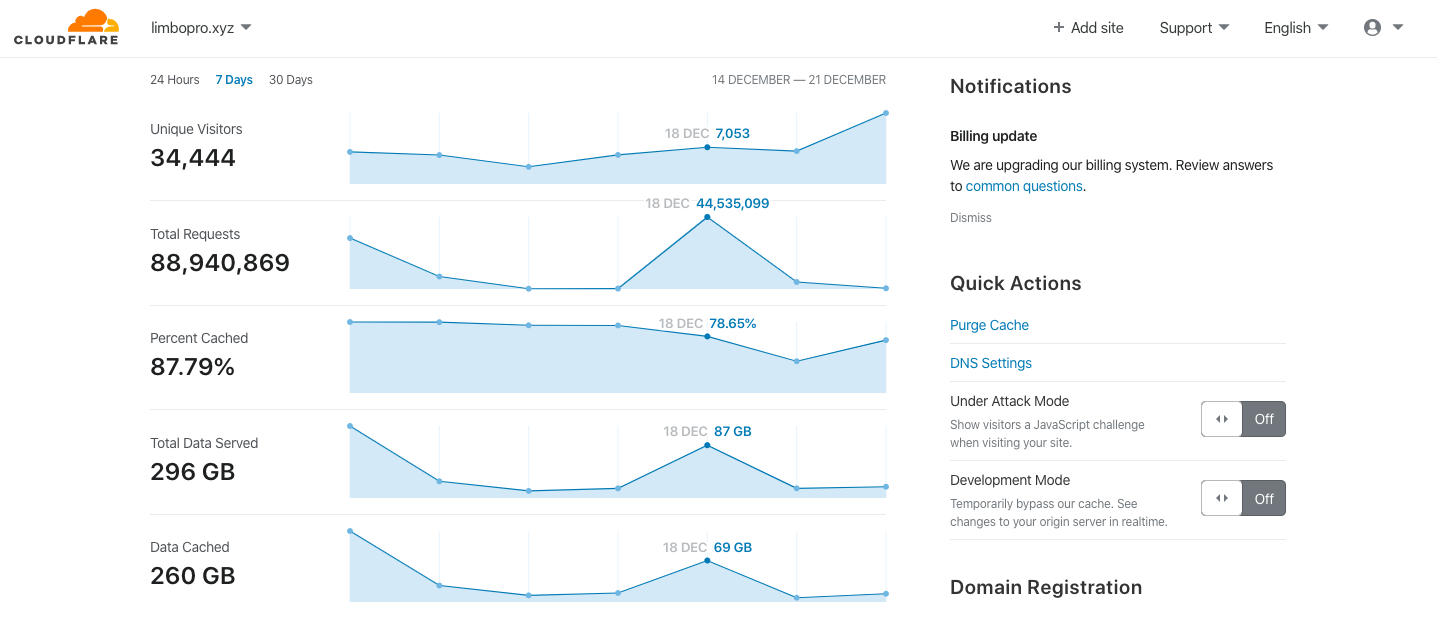Image resolution: width=1437 pixels, height=617 pixels.
Task: Switch to the 24 Hours view
Action: pyautogui.click(x=175, y=80)
